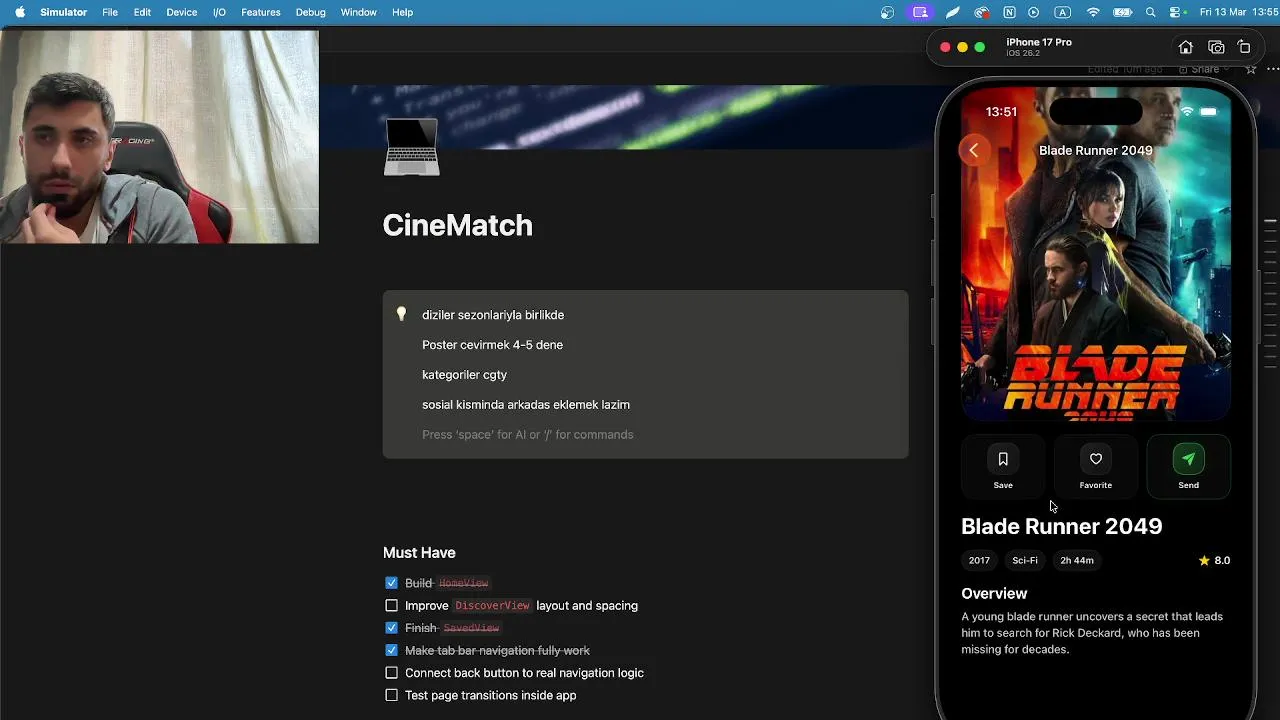Open the Apple menu
Image resolution: width=1280 pixels, height=720 pixels.
(x=19, y=12)
